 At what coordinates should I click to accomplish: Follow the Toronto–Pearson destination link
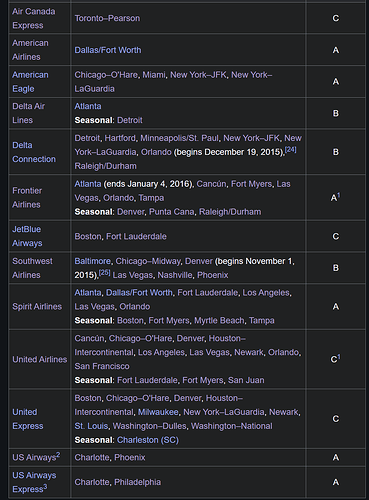[x=107, y=18]
